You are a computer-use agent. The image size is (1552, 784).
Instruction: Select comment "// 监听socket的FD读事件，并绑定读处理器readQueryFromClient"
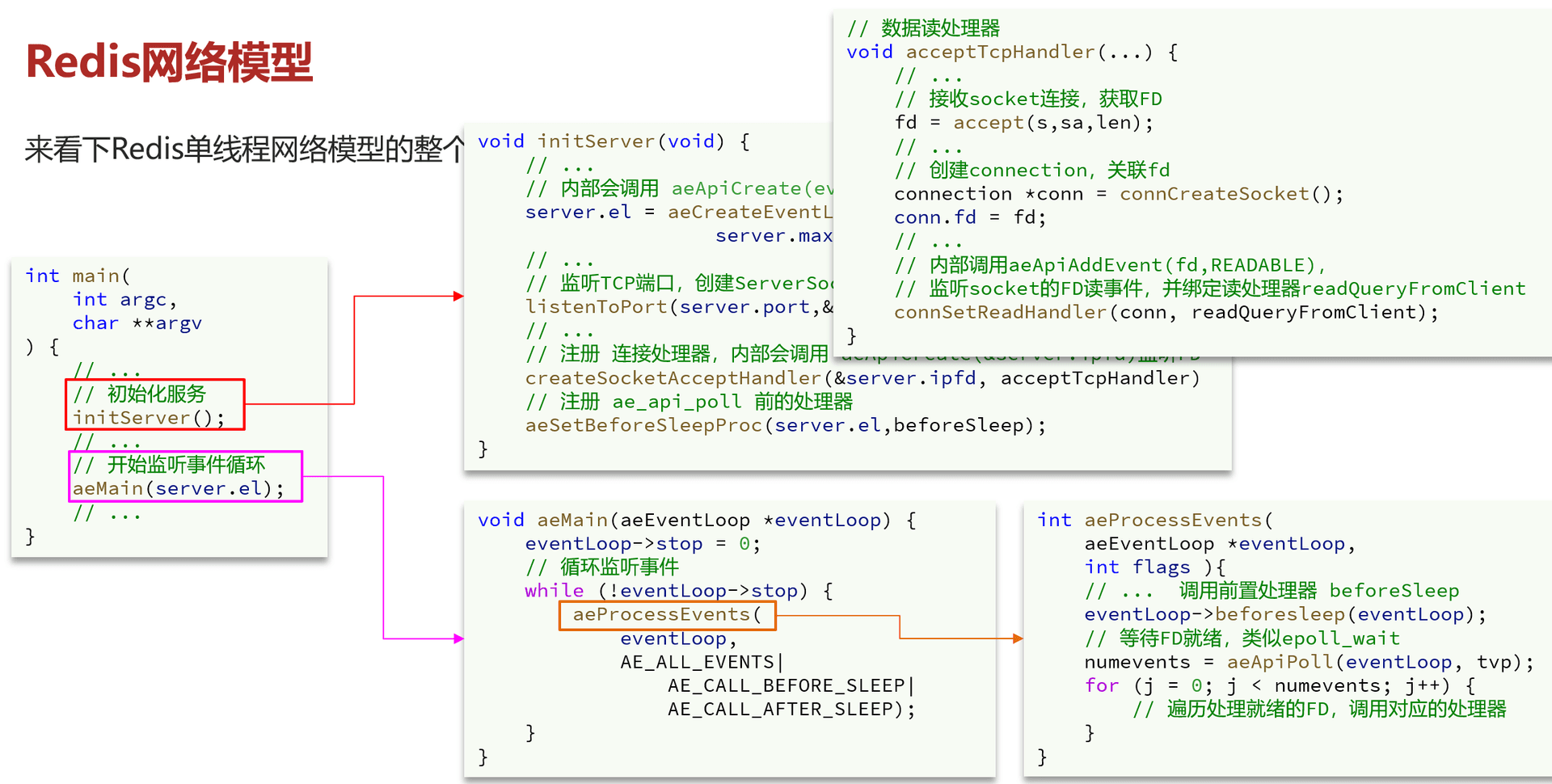click(1210, 289)
